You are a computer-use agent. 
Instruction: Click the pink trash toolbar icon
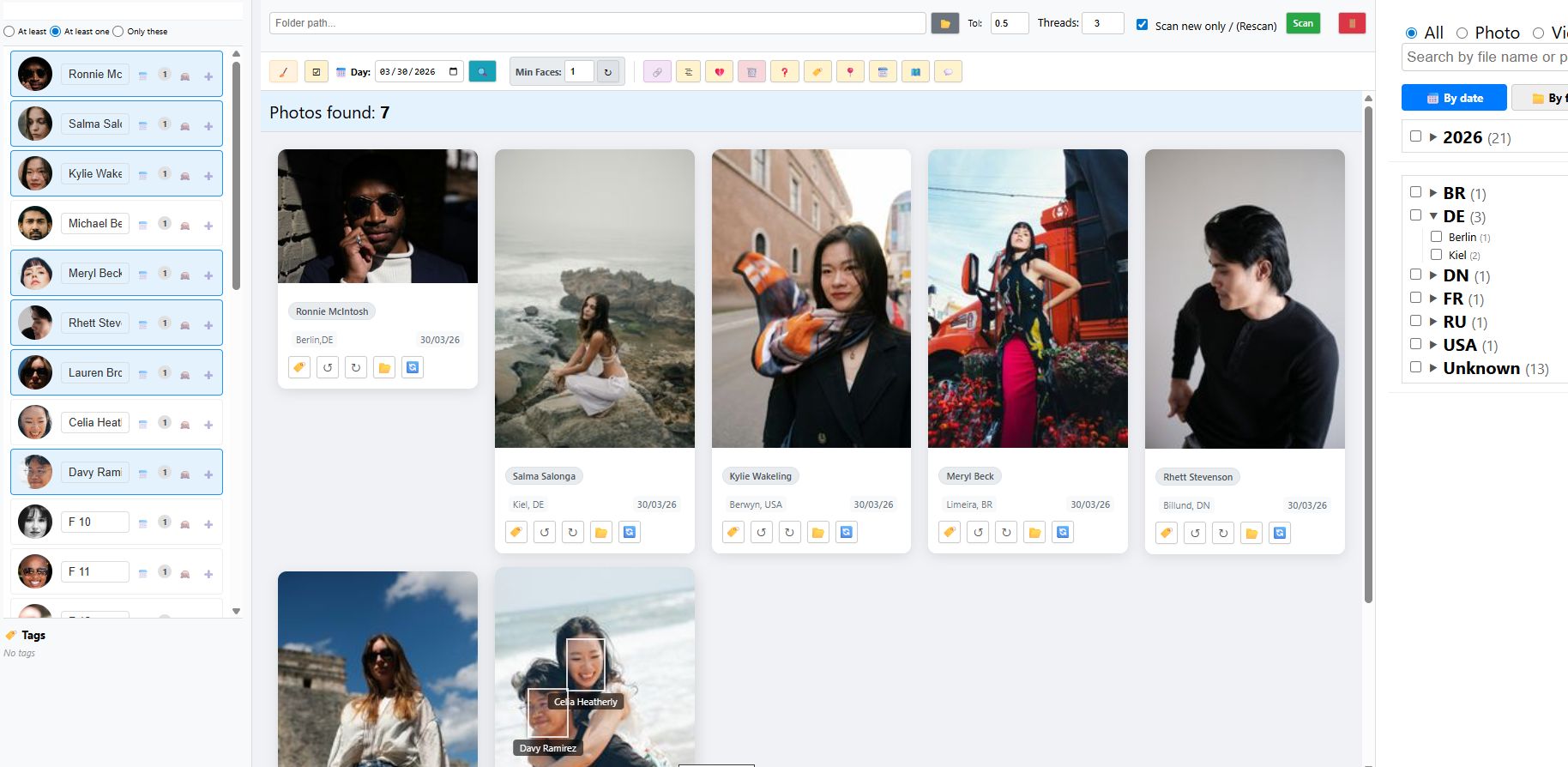tap(751, 72)
